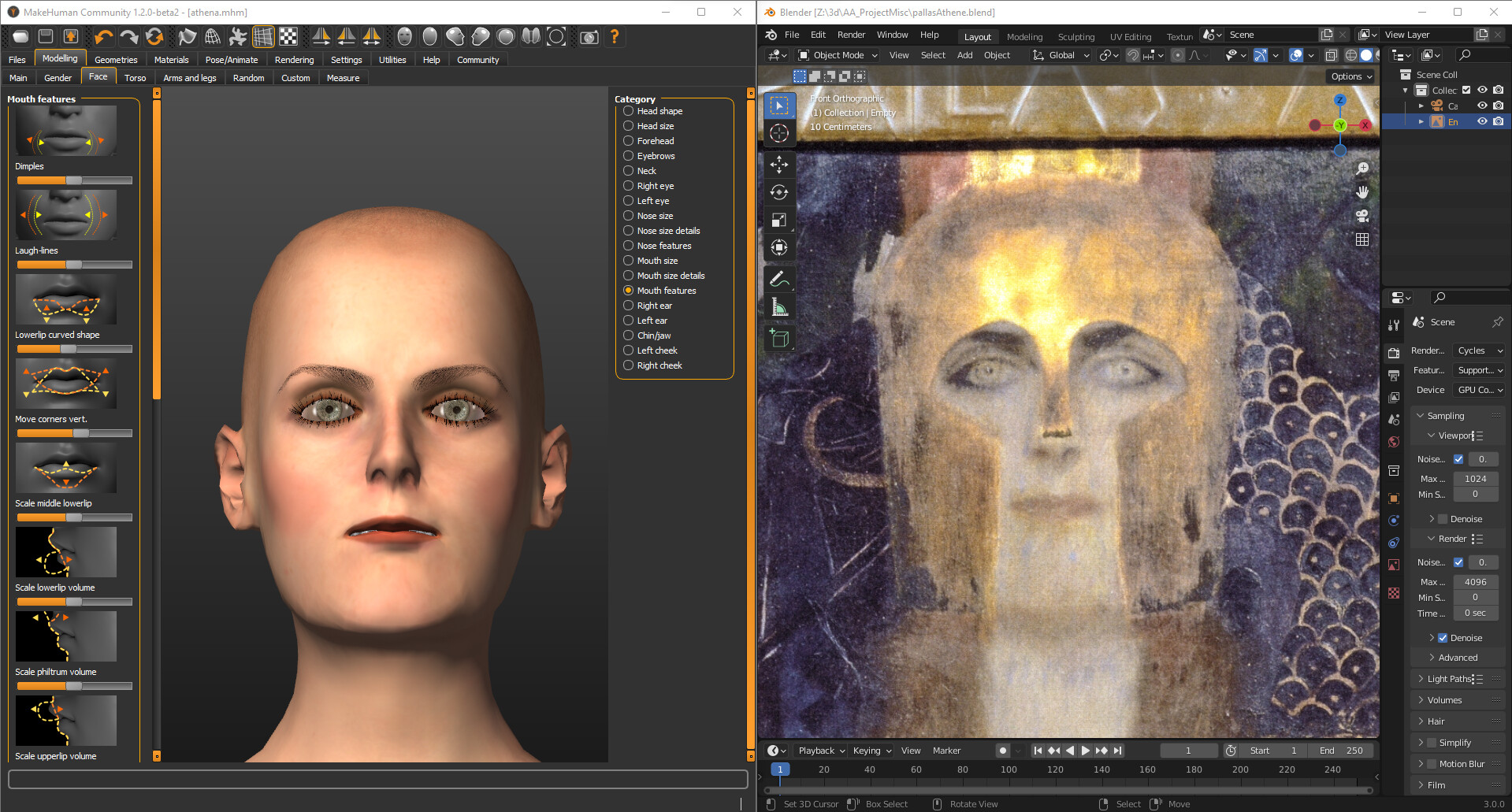Toggle Blender camera view icon
Viewport: 1512px width, 812px height.
(x=1362, y=216)
